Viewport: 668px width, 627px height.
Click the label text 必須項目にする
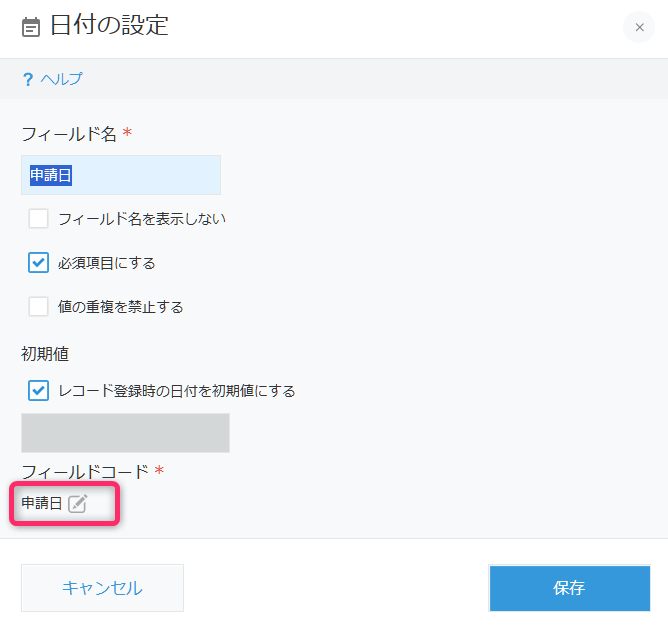click(107, 263)
